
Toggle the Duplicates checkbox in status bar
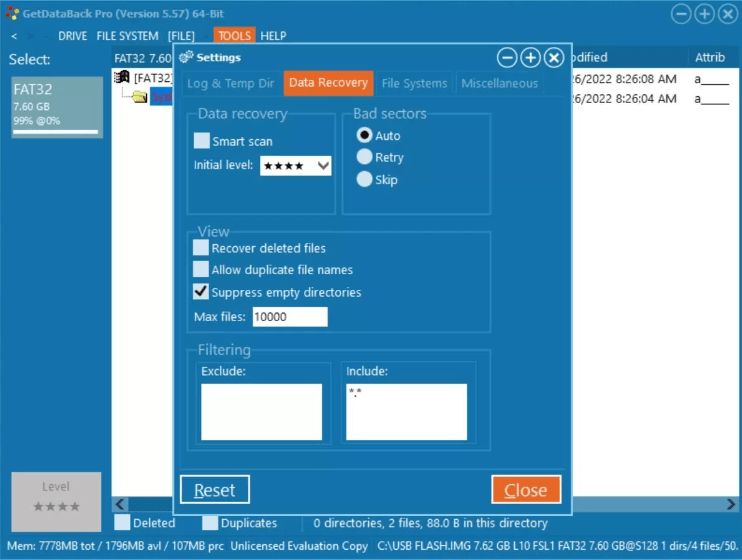[210, 523]
